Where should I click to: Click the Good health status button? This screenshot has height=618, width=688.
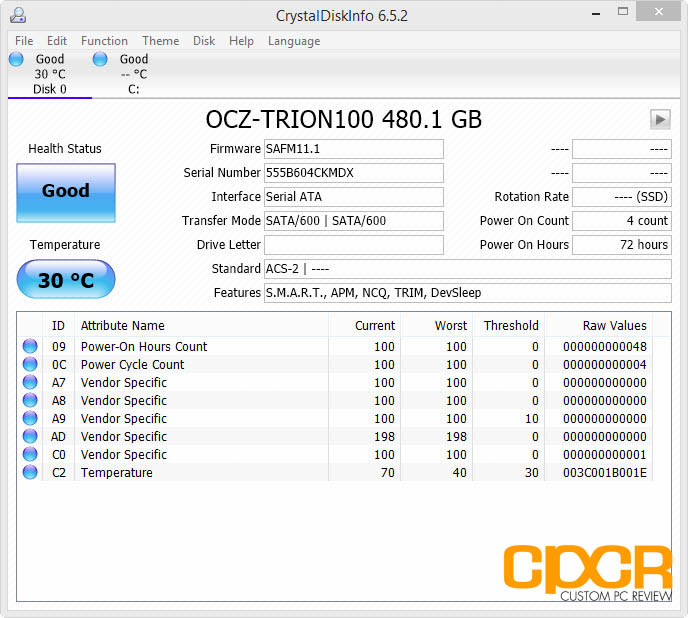[66, 193]
